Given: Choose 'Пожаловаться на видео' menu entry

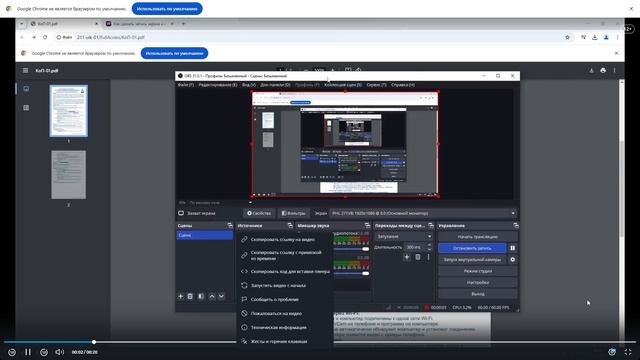Looking at the screenshot, I should tap(285, 313).
